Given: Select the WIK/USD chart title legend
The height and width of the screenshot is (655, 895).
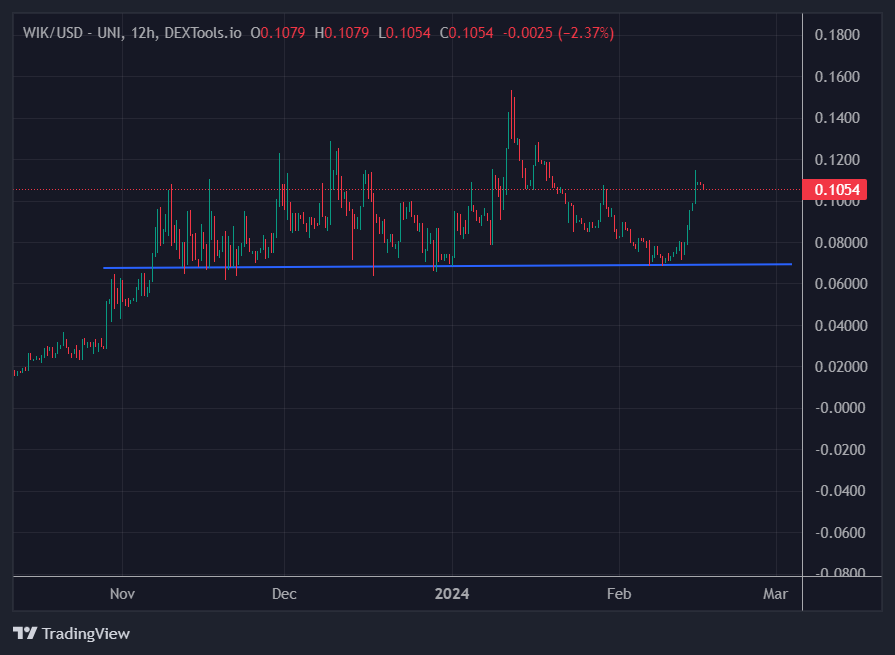Looking at the screenshot, I should point(132,33).
